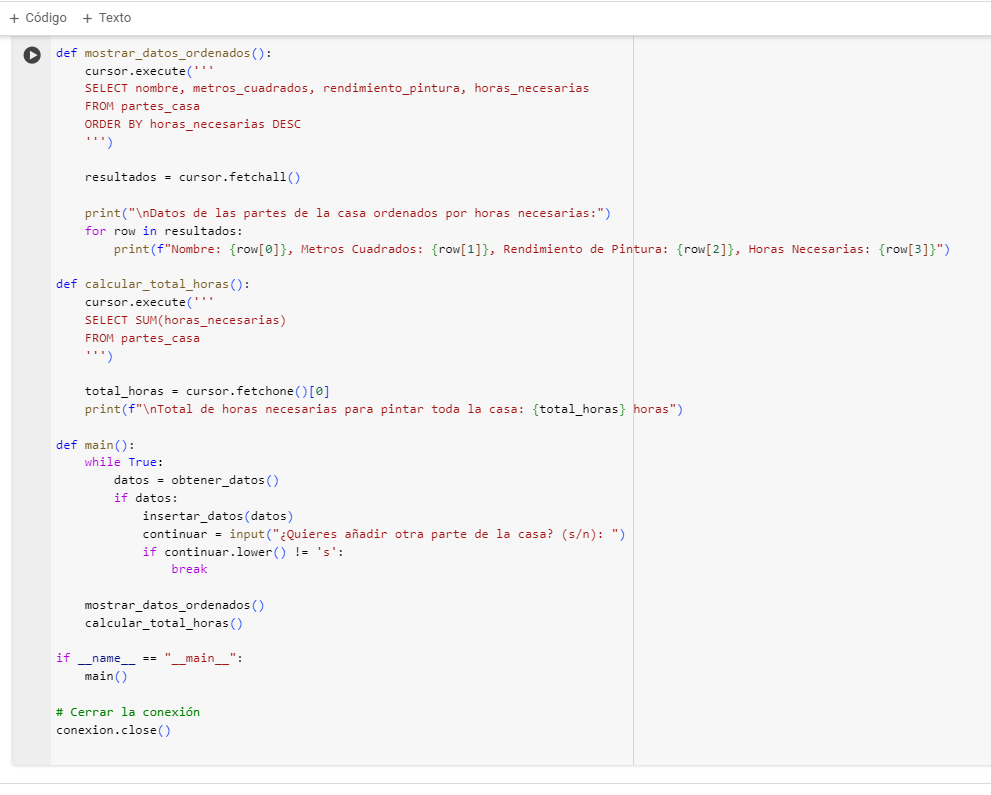
Task: Click the 'FROM partes_casa' line under ORDER BY query
Action: (x=142, y=106)
